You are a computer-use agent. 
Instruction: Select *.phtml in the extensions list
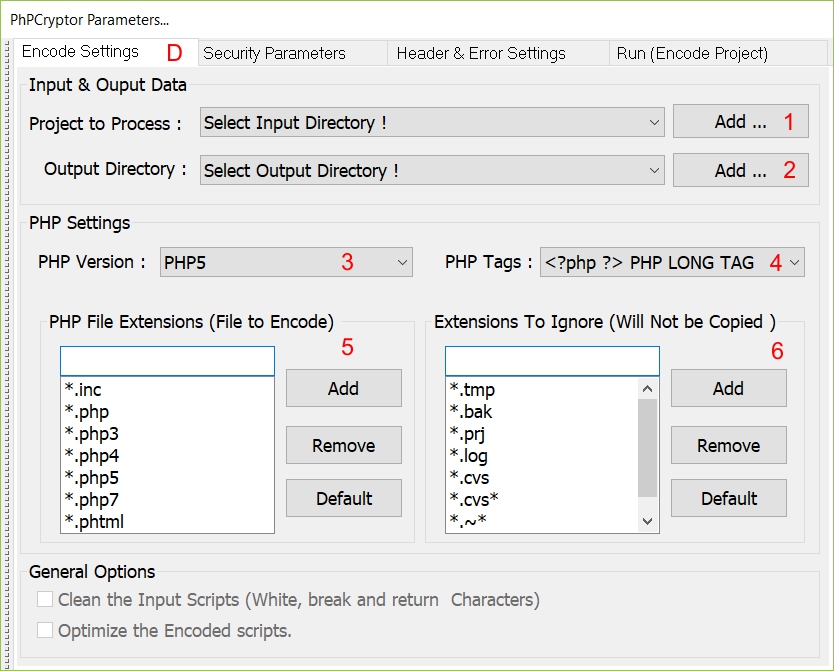[x=168, y=522]
